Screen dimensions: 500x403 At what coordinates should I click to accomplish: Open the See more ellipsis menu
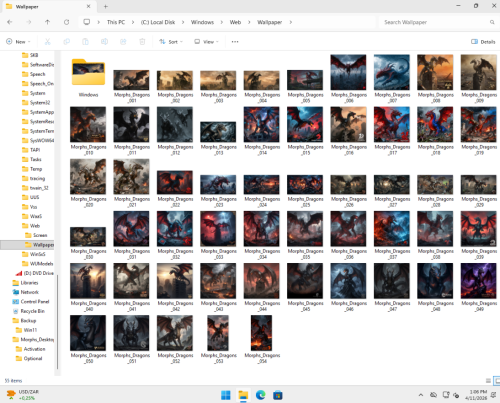pos(235,42)
